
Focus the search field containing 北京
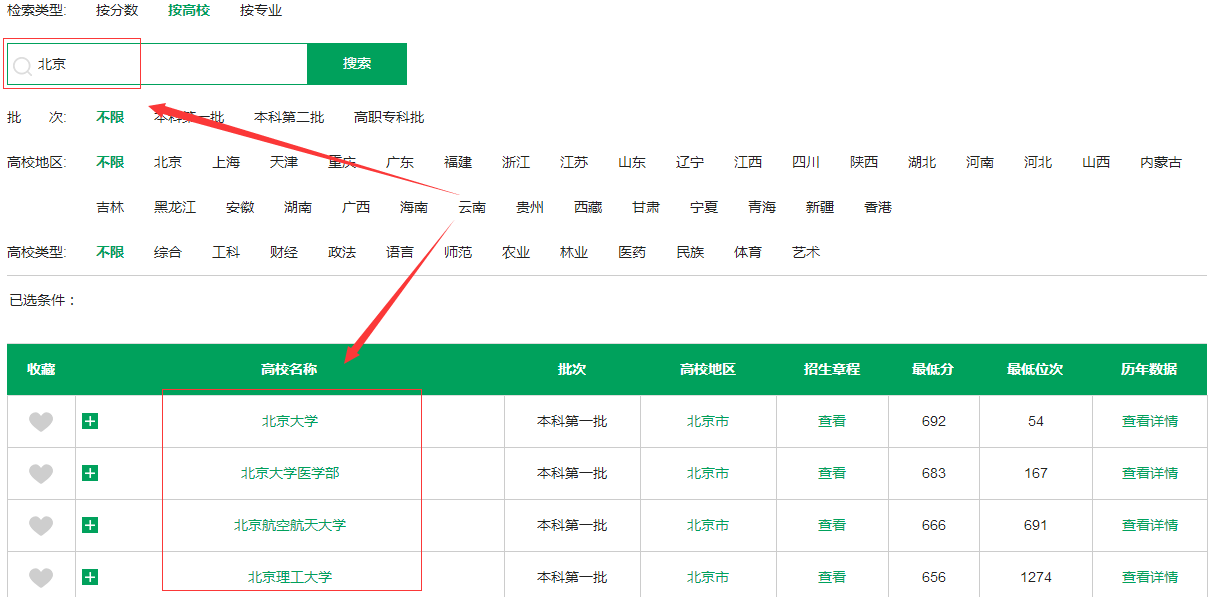point(157,63)
